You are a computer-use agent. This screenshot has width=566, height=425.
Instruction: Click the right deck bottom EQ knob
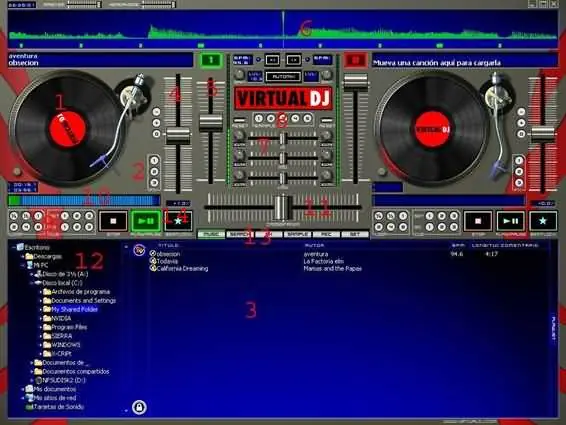coord(327,175)
